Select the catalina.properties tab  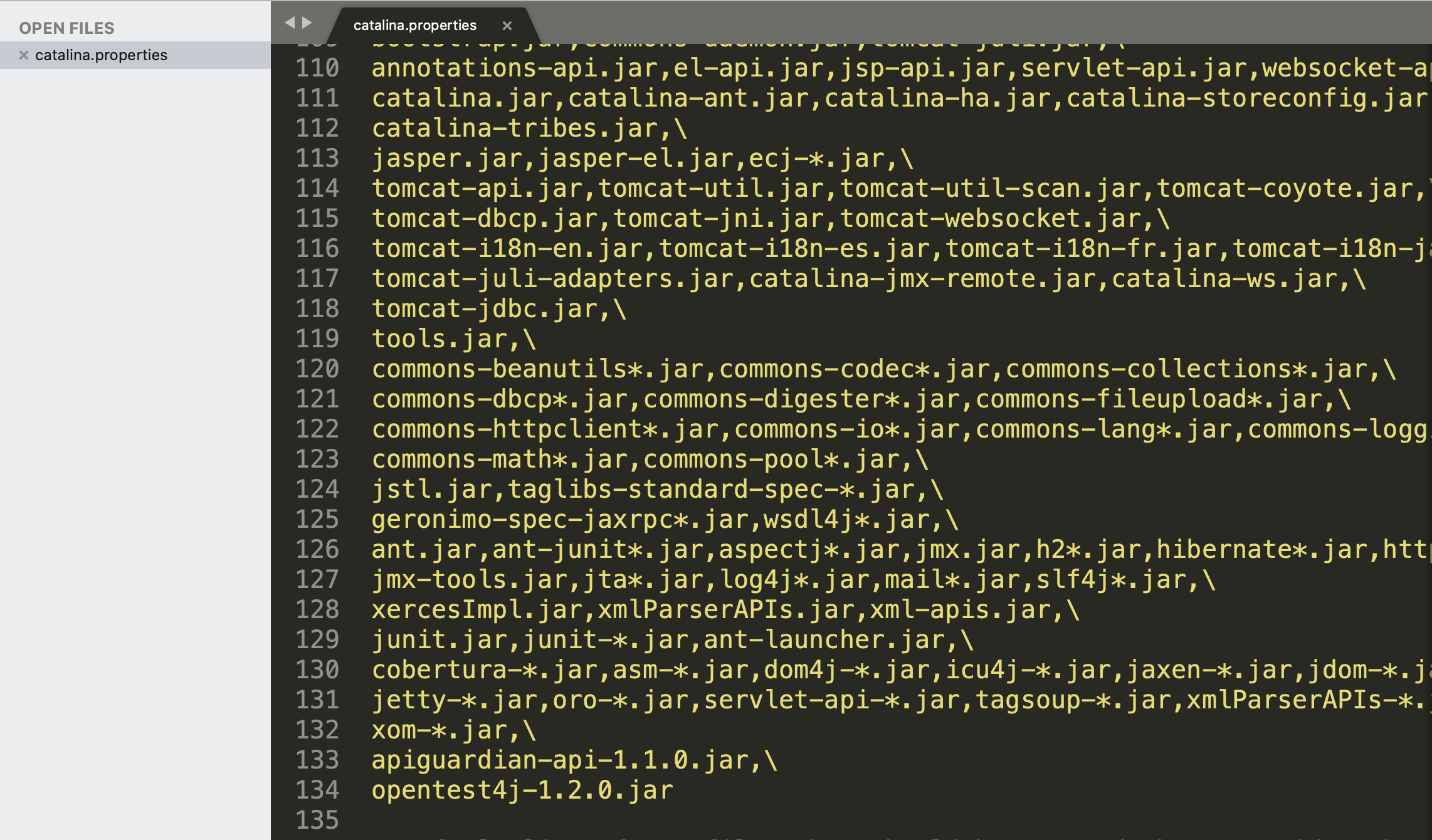(x=415, y=26)
